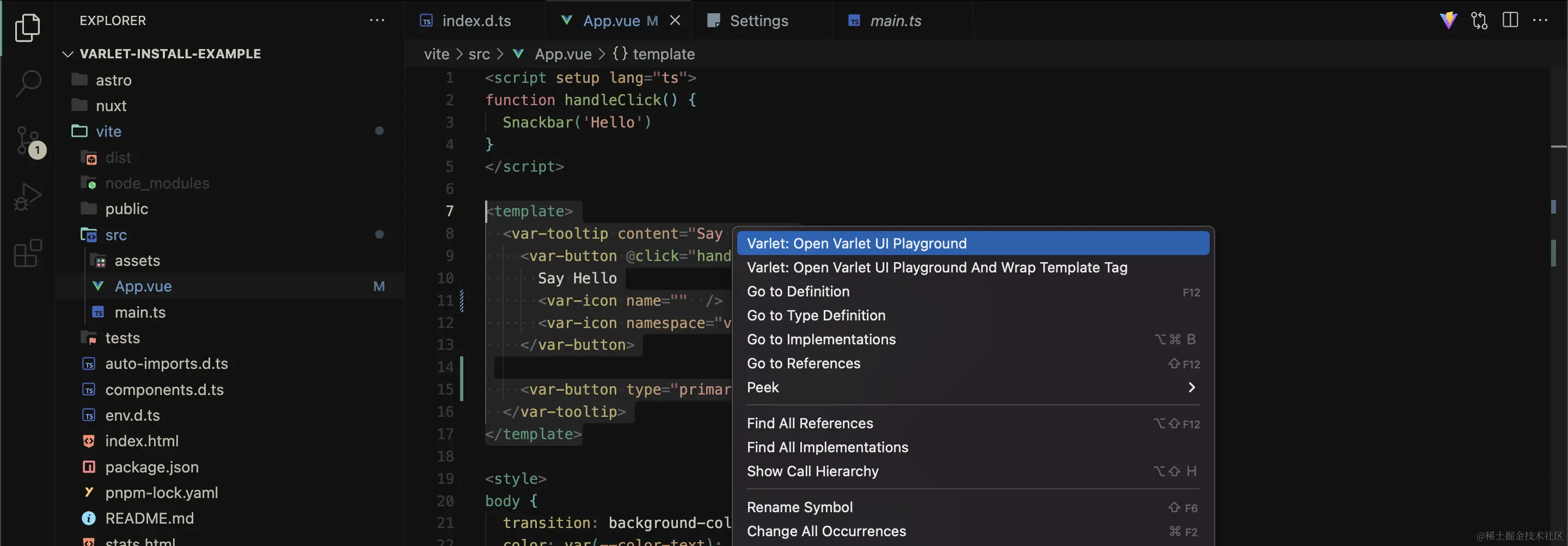The image size is (1568, 546).
Task: Select Go to Definition
Action: tap(973, 292)
